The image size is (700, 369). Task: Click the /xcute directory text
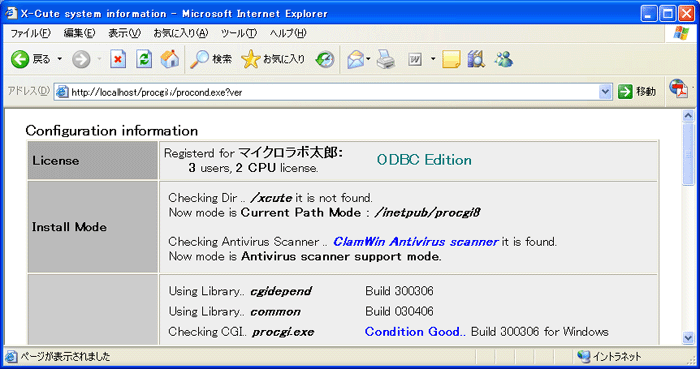(x=271, y=198)
